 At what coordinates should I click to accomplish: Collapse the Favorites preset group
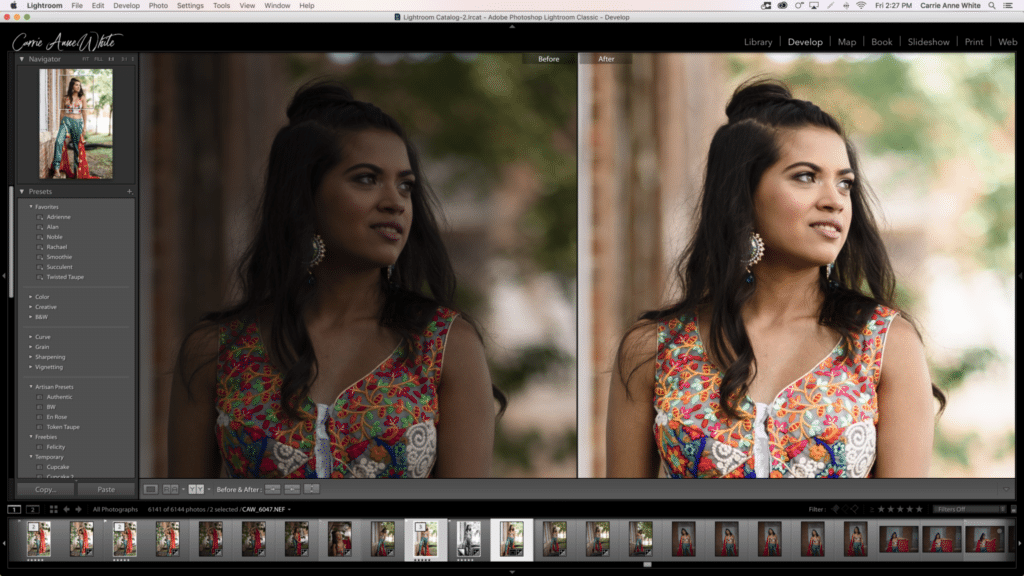pyautogui.click(x=31, y=206)
